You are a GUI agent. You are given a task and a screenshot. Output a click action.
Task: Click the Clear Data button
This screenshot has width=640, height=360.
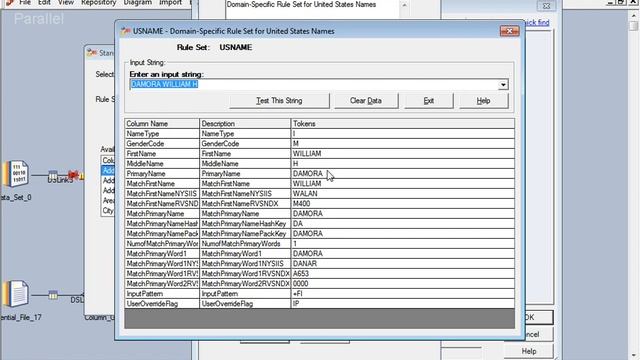tap(366, 100)
